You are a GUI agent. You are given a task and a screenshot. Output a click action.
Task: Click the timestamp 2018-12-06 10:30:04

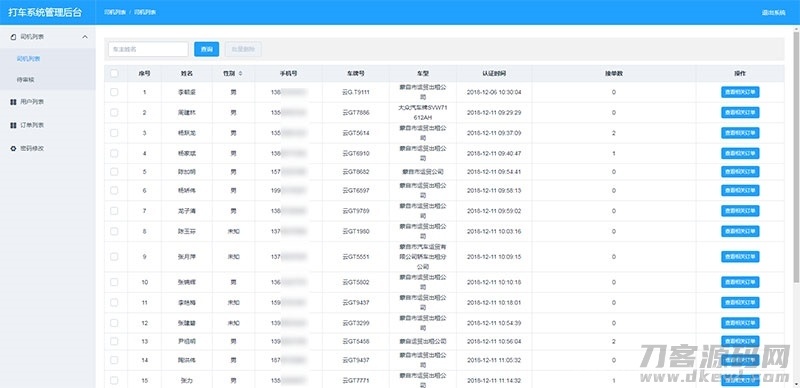tap(494, 92)
